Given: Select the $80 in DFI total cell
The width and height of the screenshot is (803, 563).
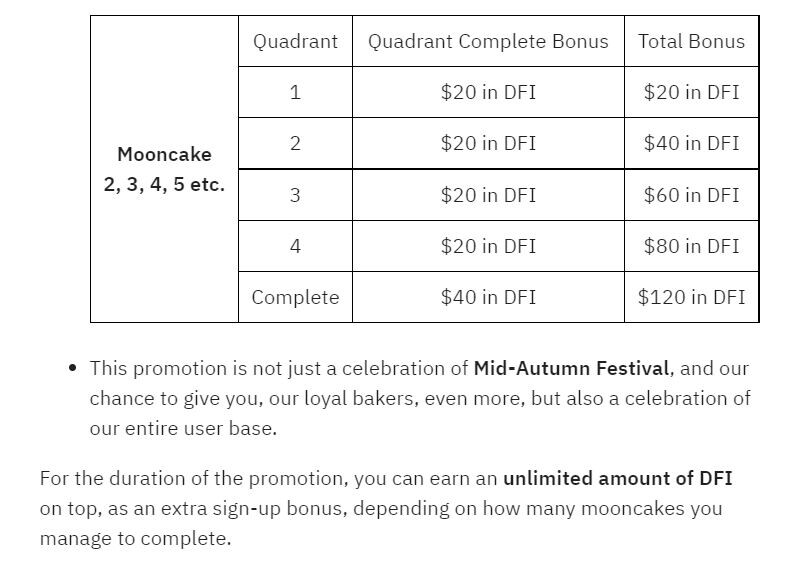Looking at the screenshot, I should tap(691, 246).
